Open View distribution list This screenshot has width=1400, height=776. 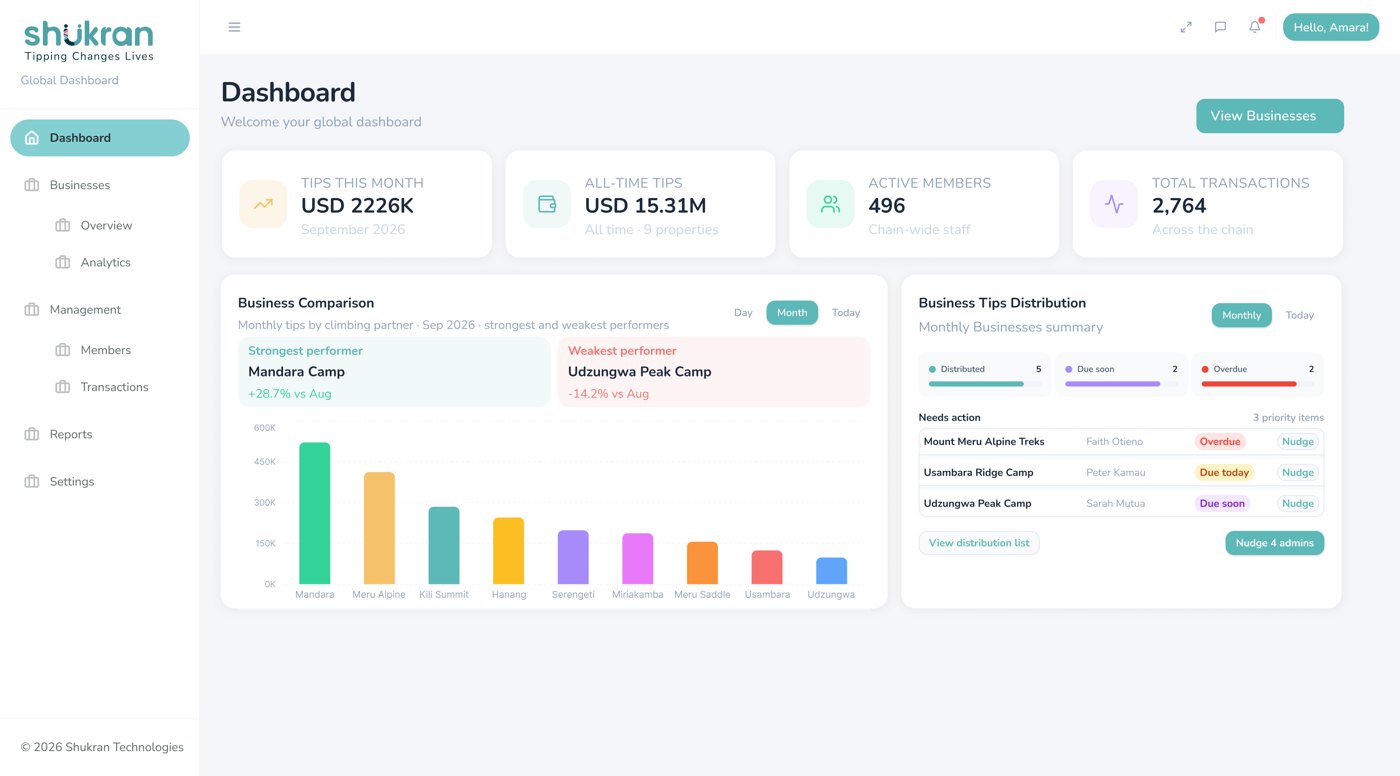point(979,543)
